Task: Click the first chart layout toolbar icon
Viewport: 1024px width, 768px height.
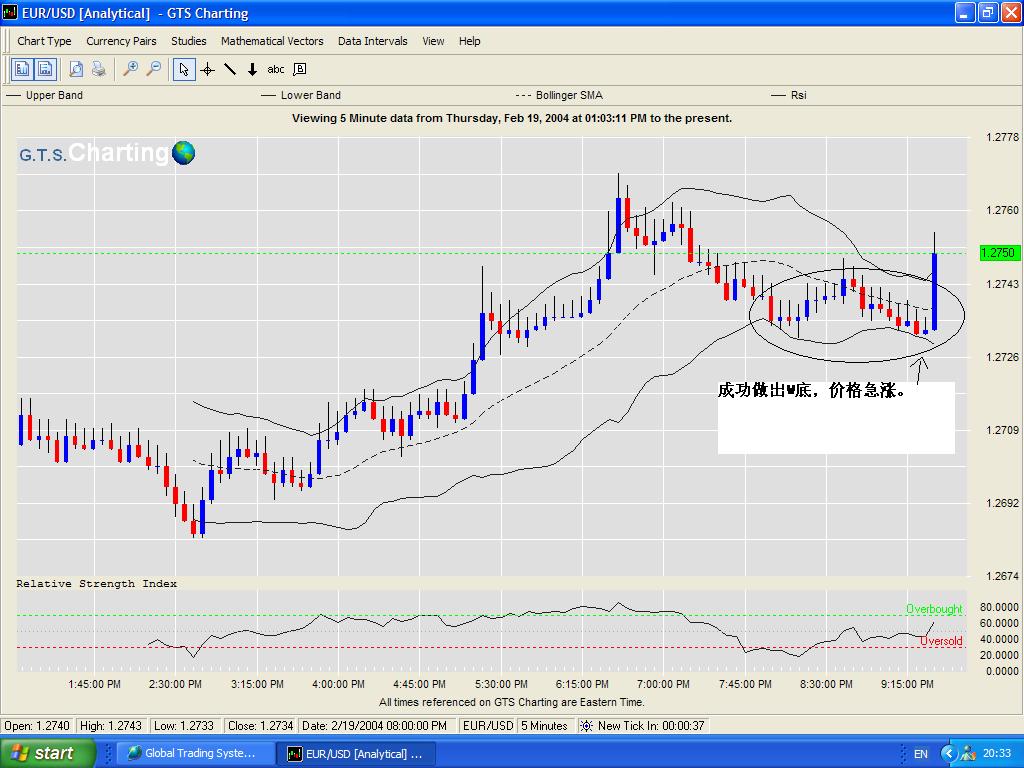Action: coord(22,69)
